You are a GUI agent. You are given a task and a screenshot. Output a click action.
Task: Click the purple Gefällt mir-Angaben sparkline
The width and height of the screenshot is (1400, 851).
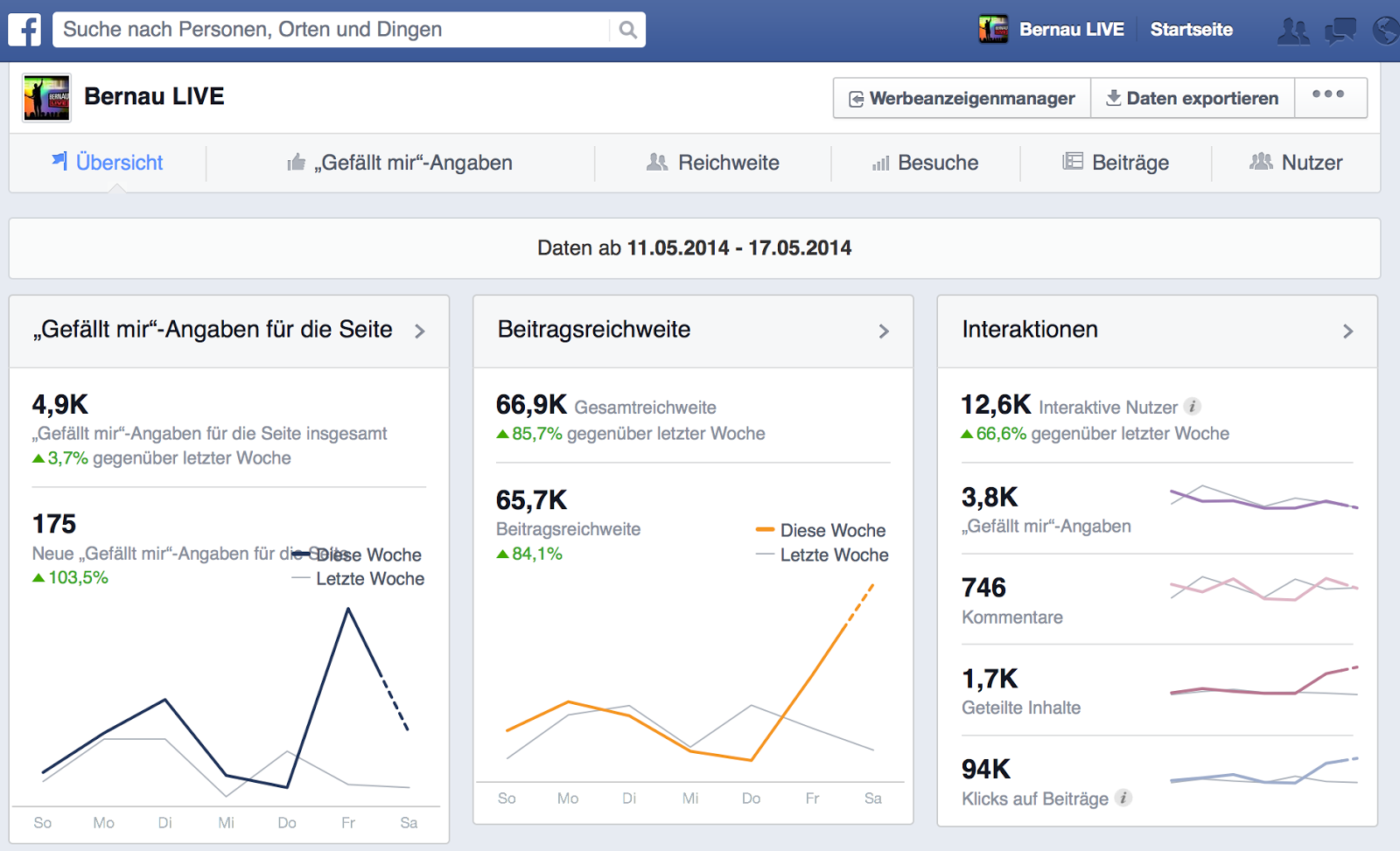(x=1263, y=499)
